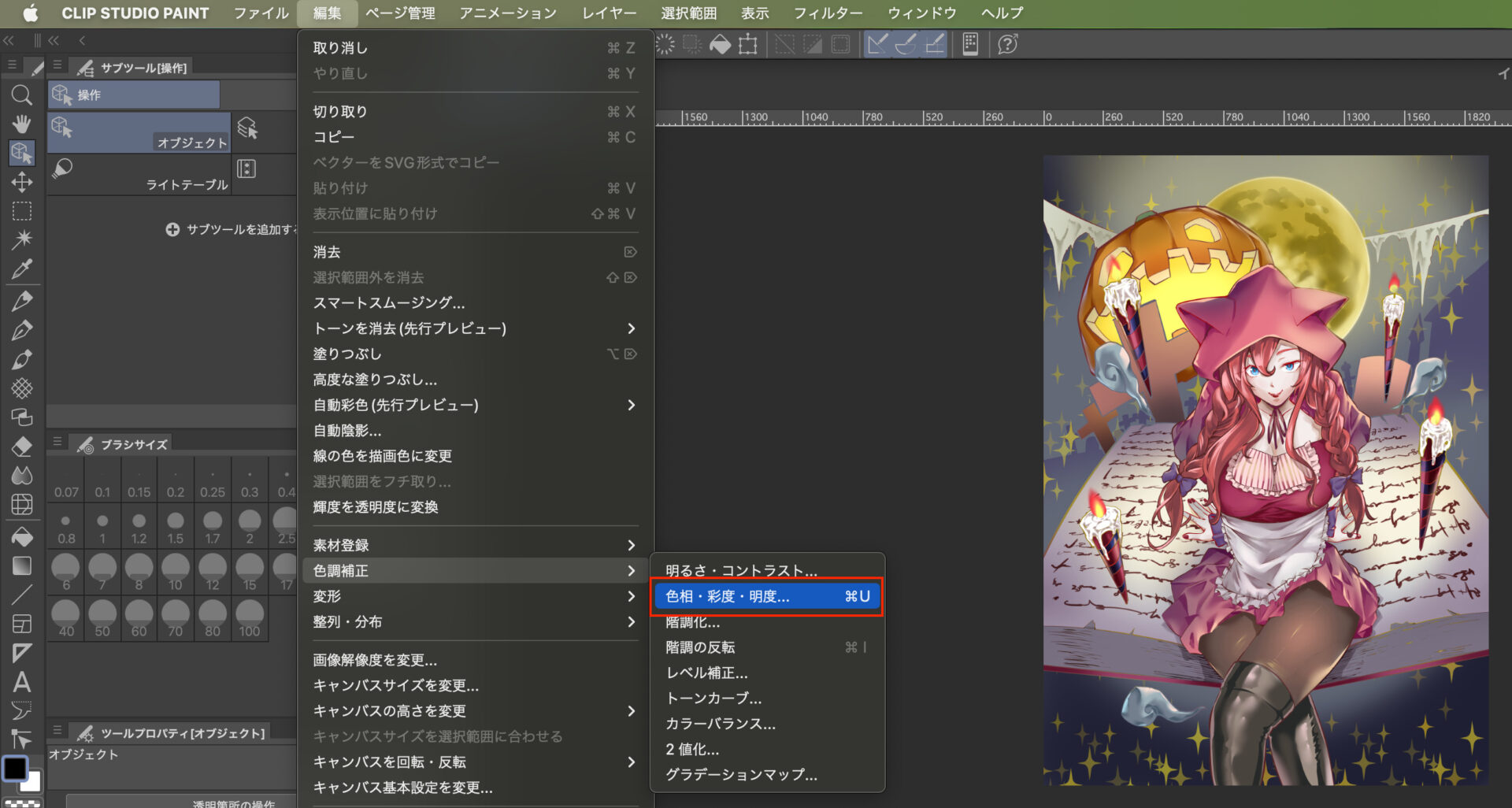This screenshot has width=1512, height=808.
Task: Pick the Eyedropper tool
Action: coord(21,269)
